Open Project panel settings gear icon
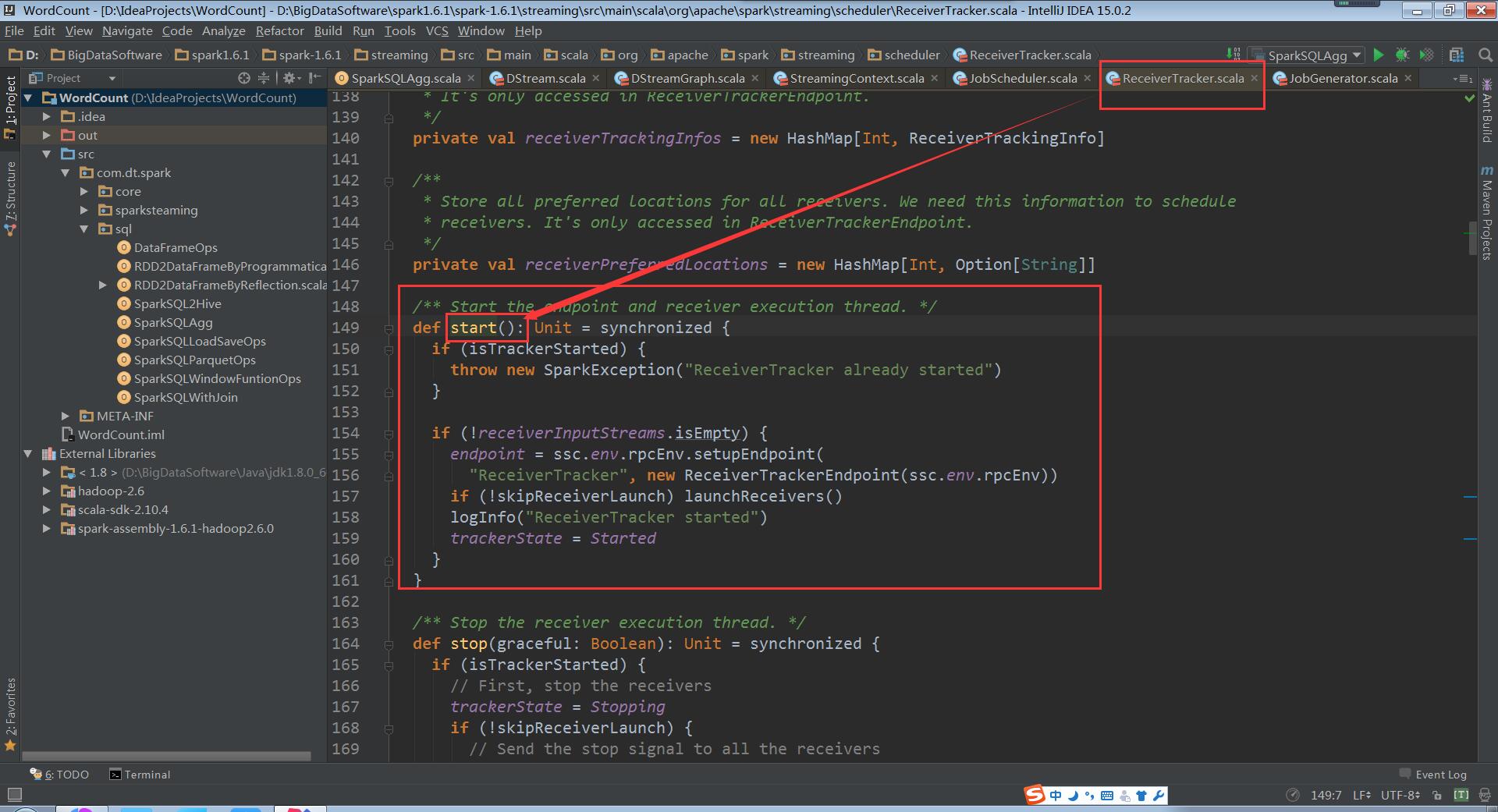The width and height of the screenshot is (1498, 812). [290, 78]
